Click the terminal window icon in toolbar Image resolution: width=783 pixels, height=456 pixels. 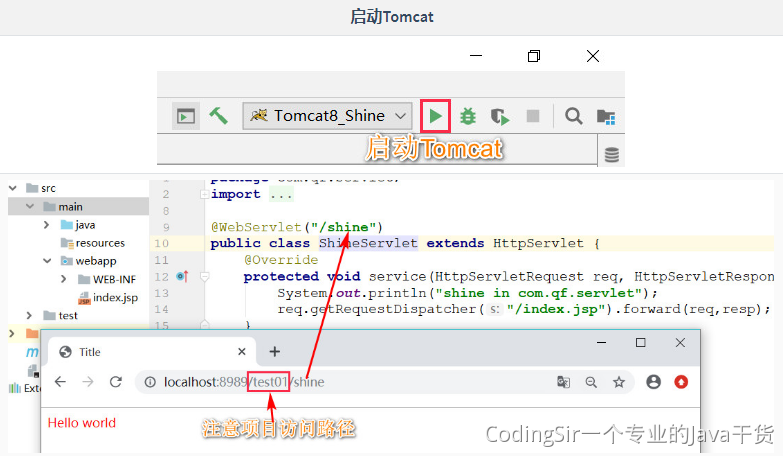(x=186, y=116)
